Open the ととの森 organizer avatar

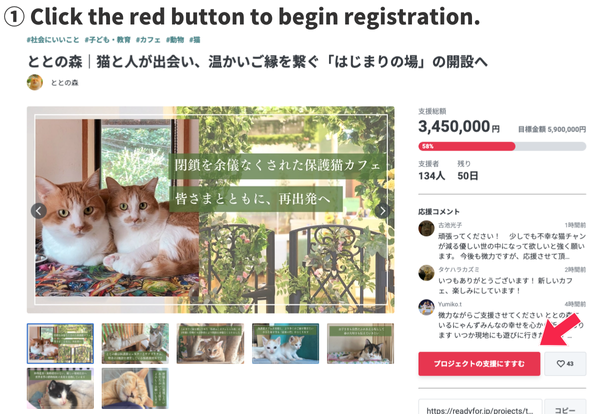35,82
